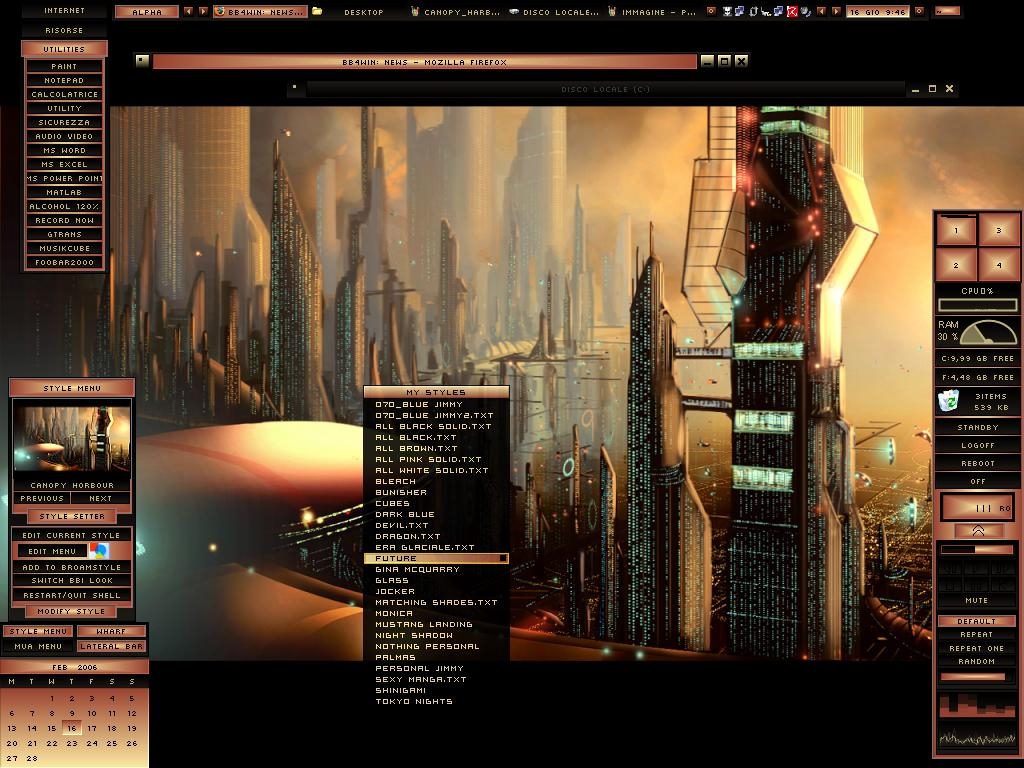Select the Repeat One playback mode
Image resolution: width=1024 pixels, height=768 pixels.
click(977, 648)
